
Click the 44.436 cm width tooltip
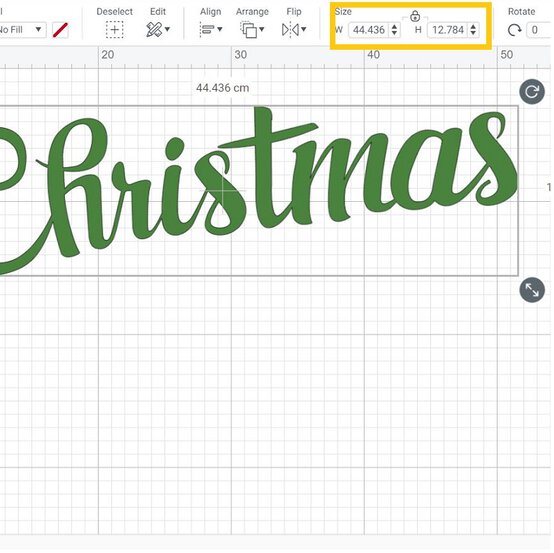coord(223,88)
